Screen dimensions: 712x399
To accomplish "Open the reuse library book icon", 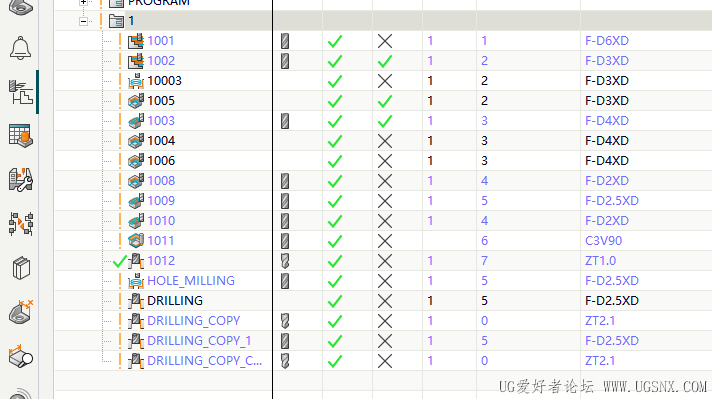I will 21,268.
